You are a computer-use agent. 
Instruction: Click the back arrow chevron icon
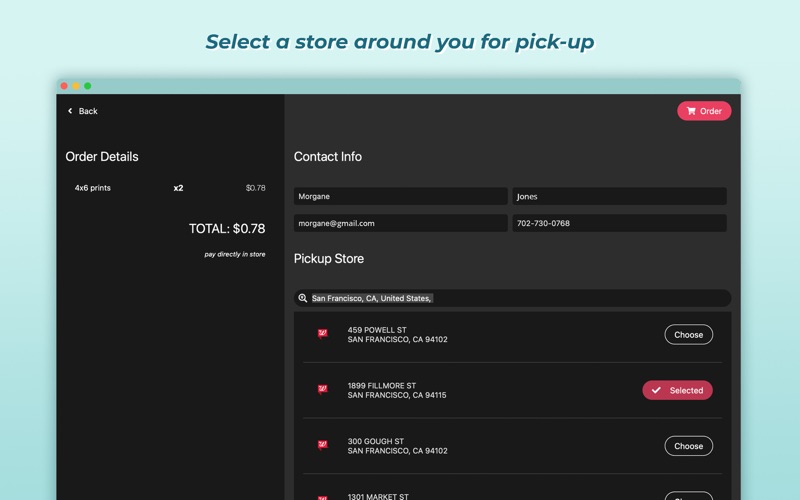(70, 111)
